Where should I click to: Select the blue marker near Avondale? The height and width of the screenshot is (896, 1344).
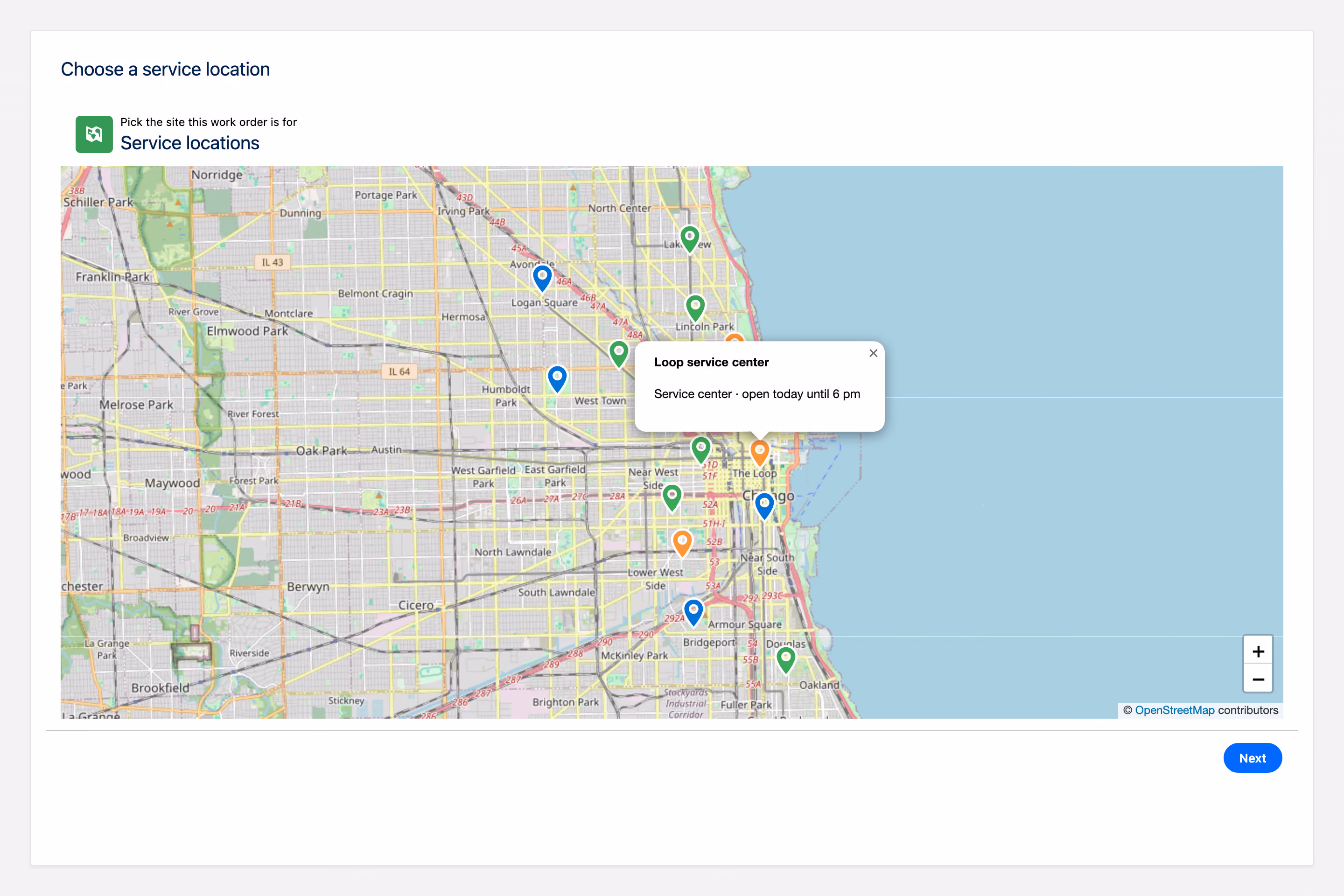542,279
